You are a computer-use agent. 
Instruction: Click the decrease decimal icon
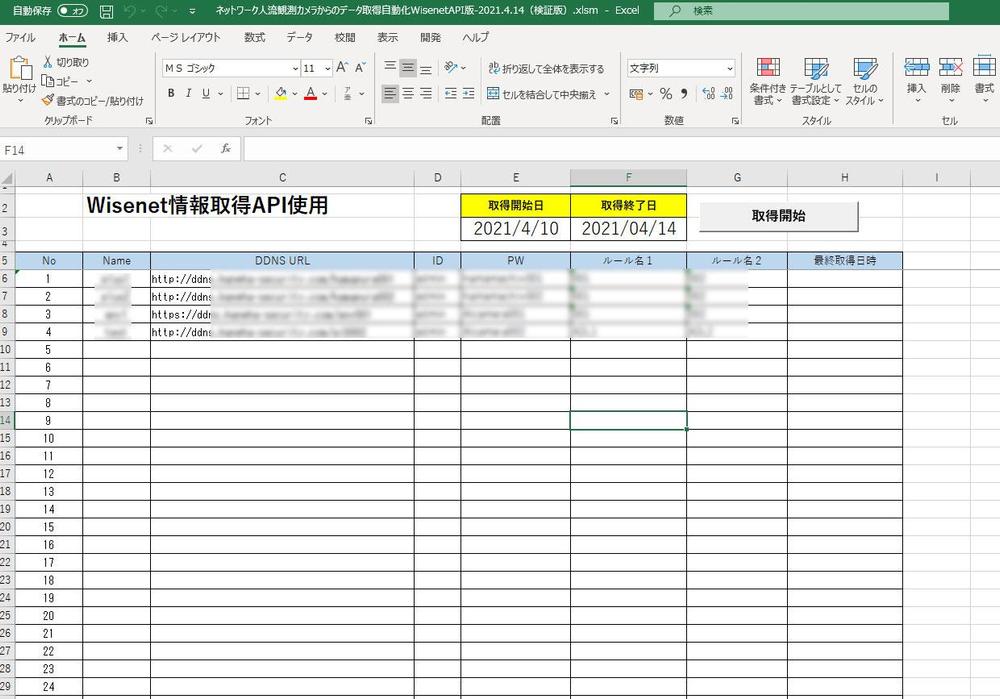click(x=727, y=94)
